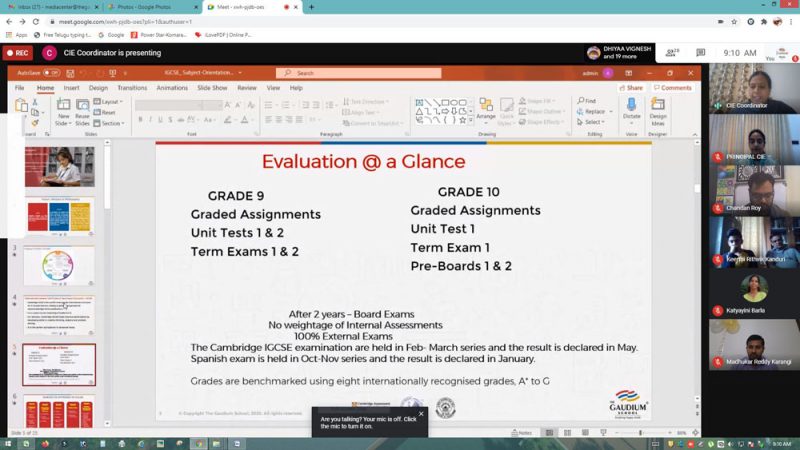Viewport: 800px width, 450px height.
Task: Switch to the Insert tab
Action: 71,88
